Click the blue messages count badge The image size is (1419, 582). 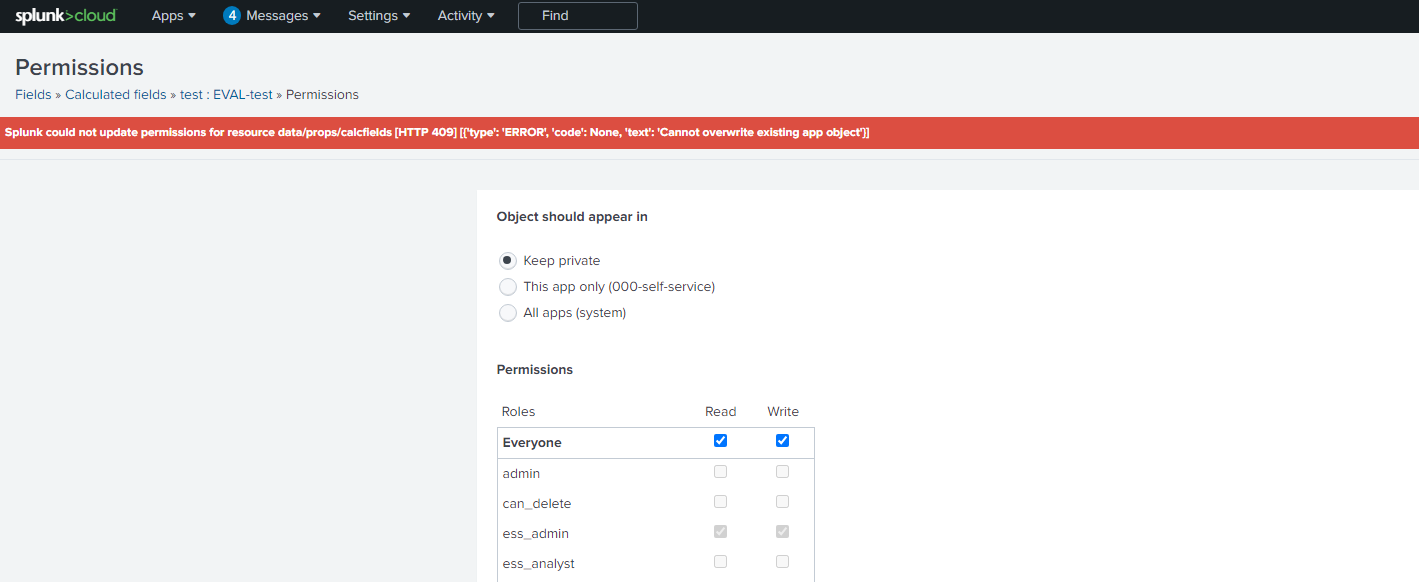tap(232, 16)
